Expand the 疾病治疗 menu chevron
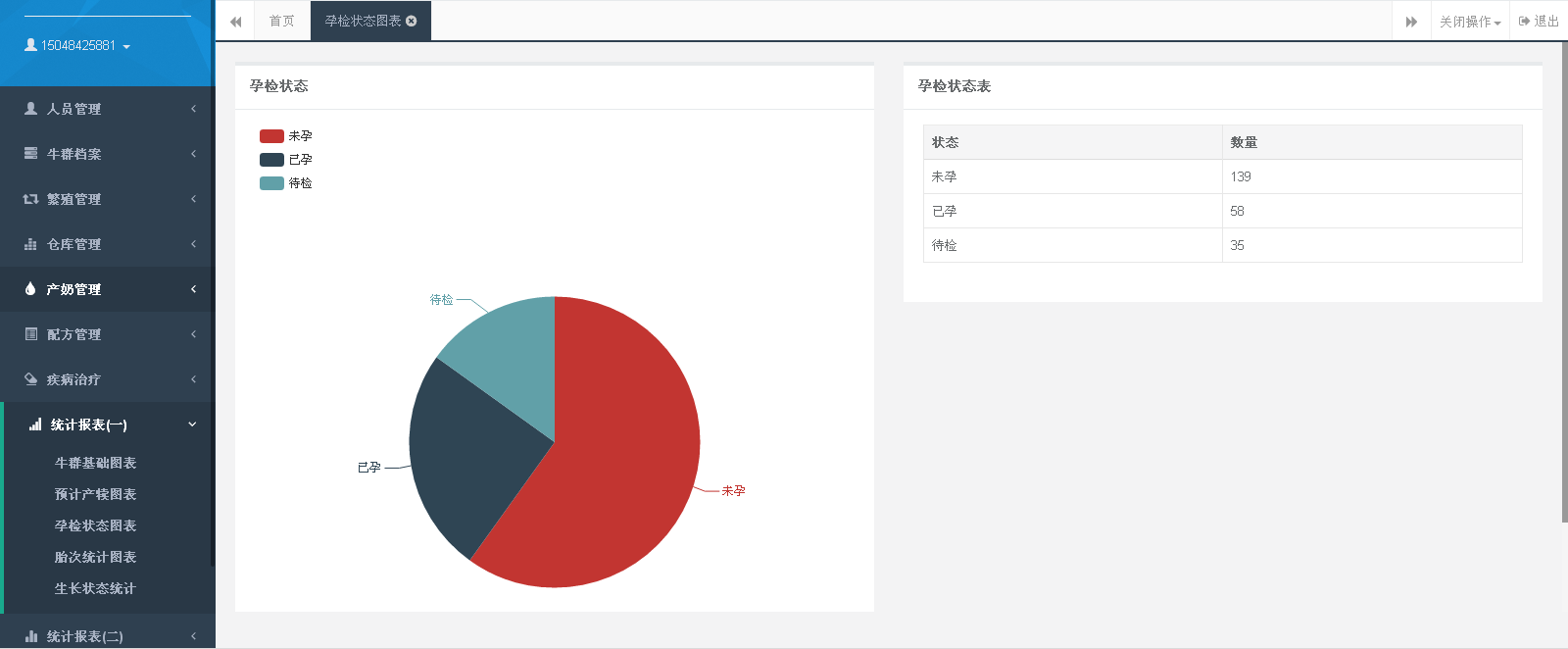The height and width of the screenshot is (649, 1568). (193, 379)
